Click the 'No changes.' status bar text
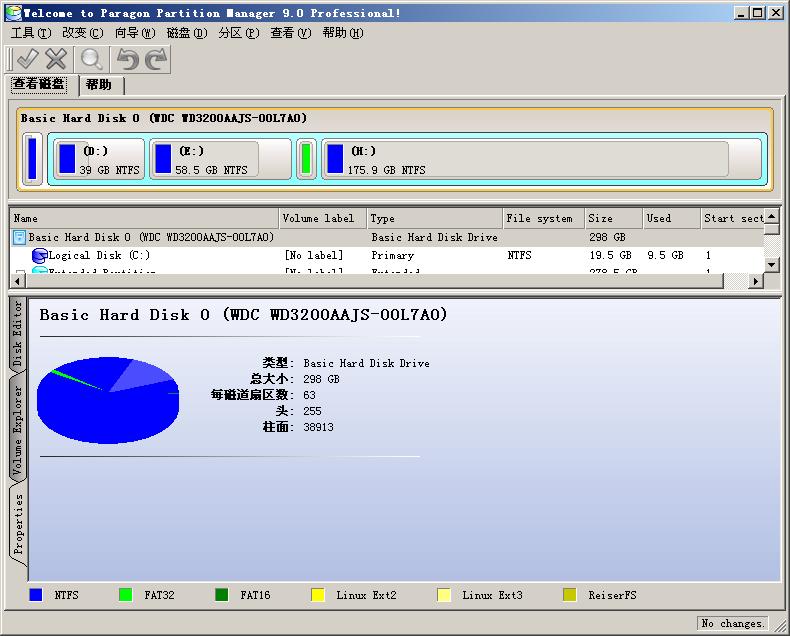This screenshot has width=790, height=636. (x=733, y=624)
